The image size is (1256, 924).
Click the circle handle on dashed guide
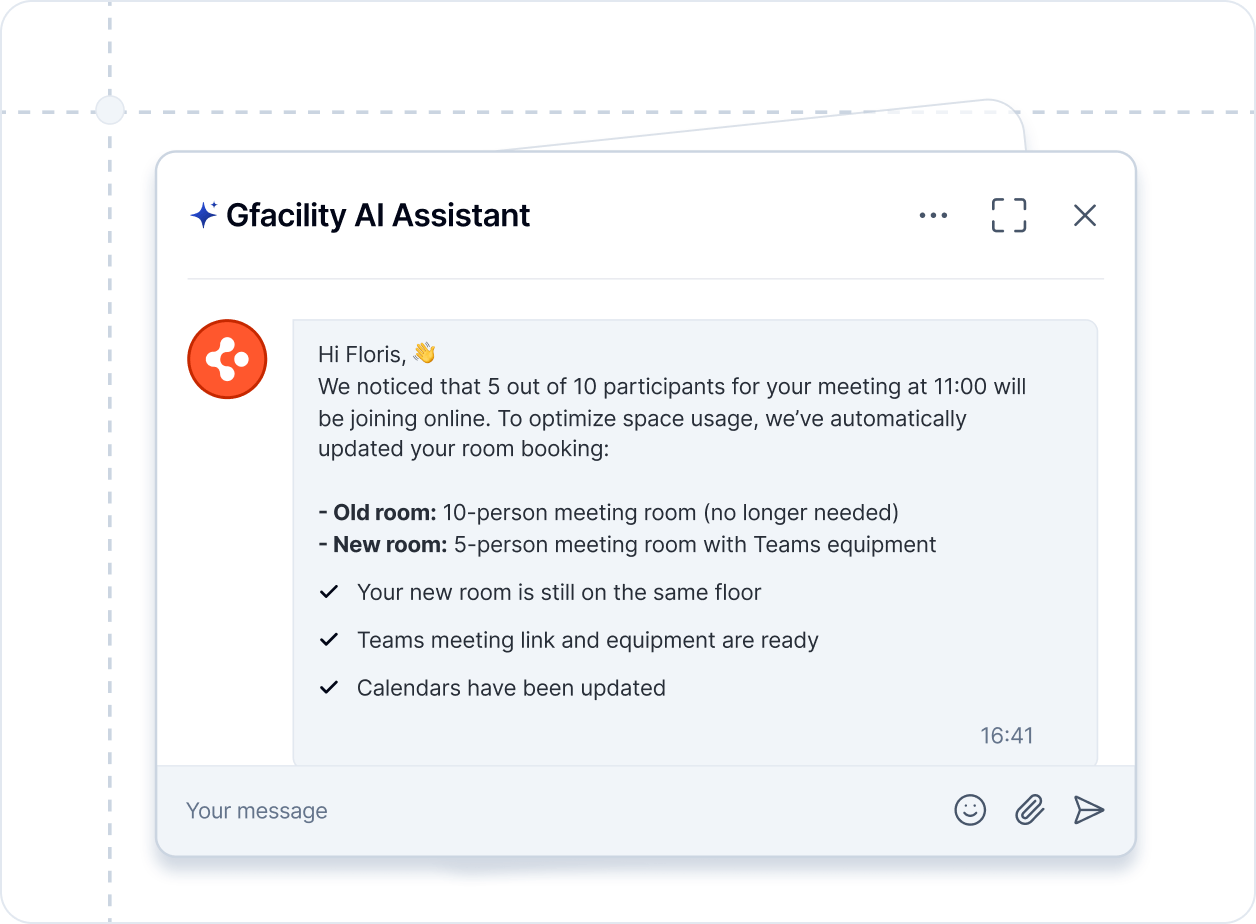pyautogui.click(x=109, y=109)
